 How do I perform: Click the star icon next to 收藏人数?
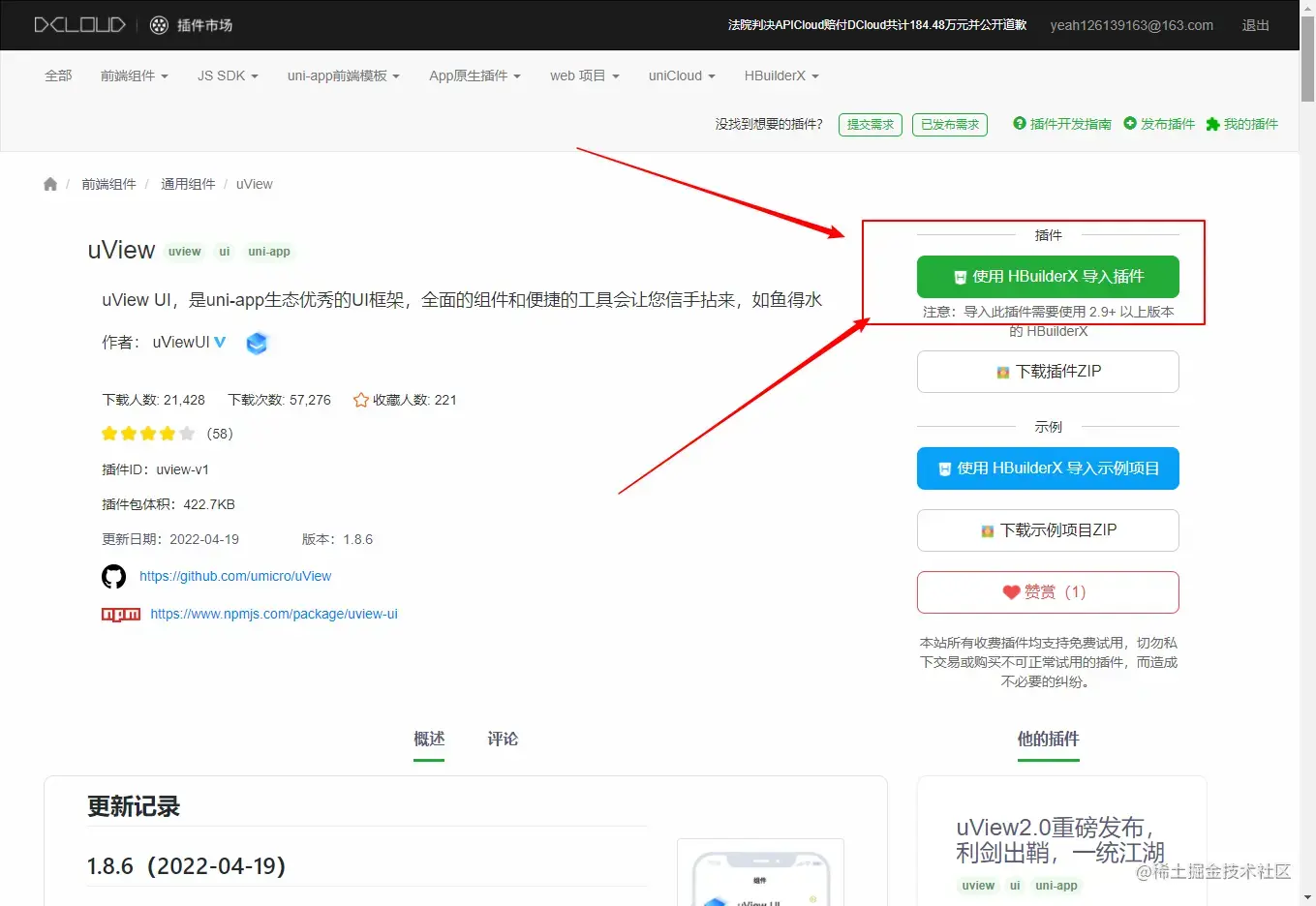pyautogui.click(x=359, y=399)
